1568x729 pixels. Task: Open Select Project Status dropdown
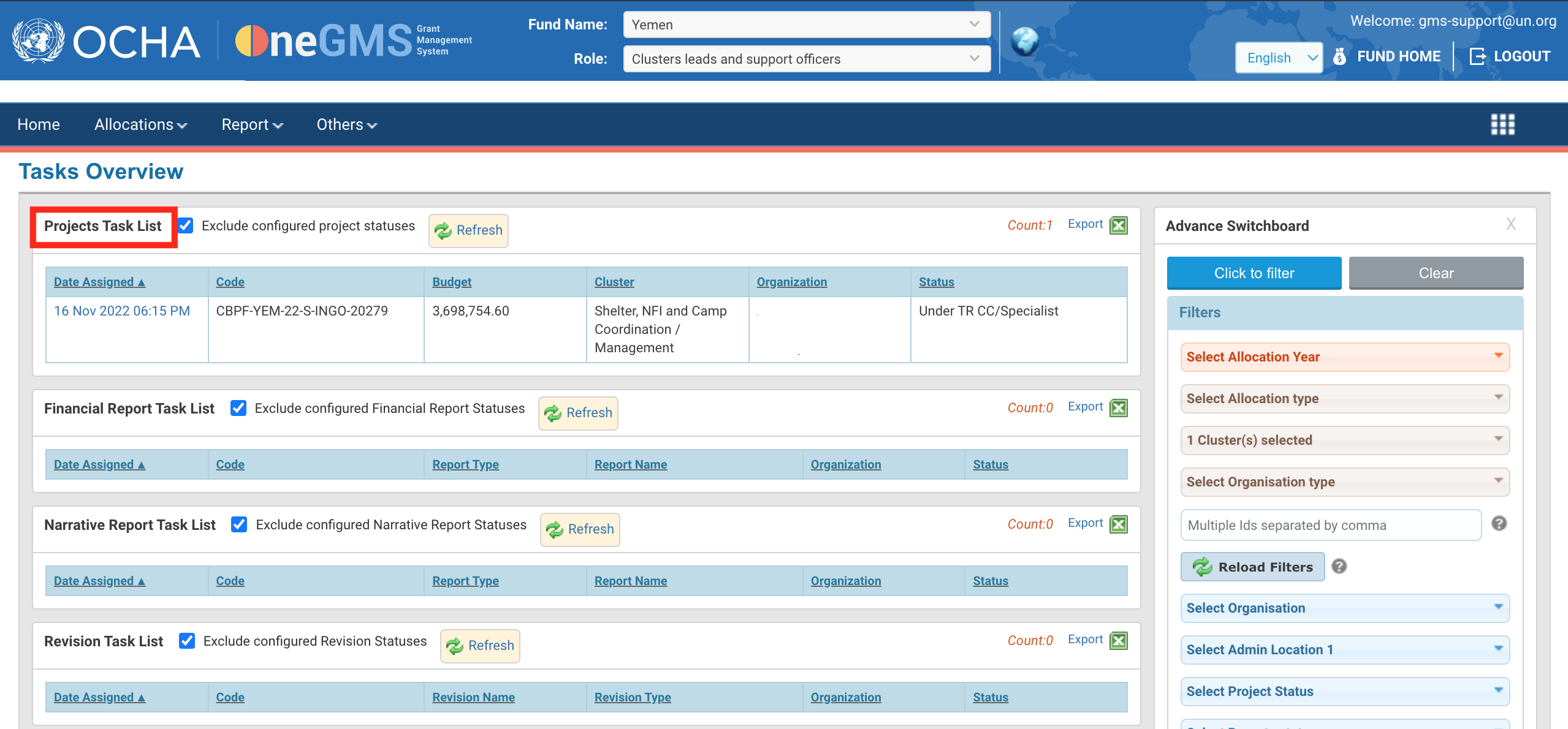click(1345, 691)
